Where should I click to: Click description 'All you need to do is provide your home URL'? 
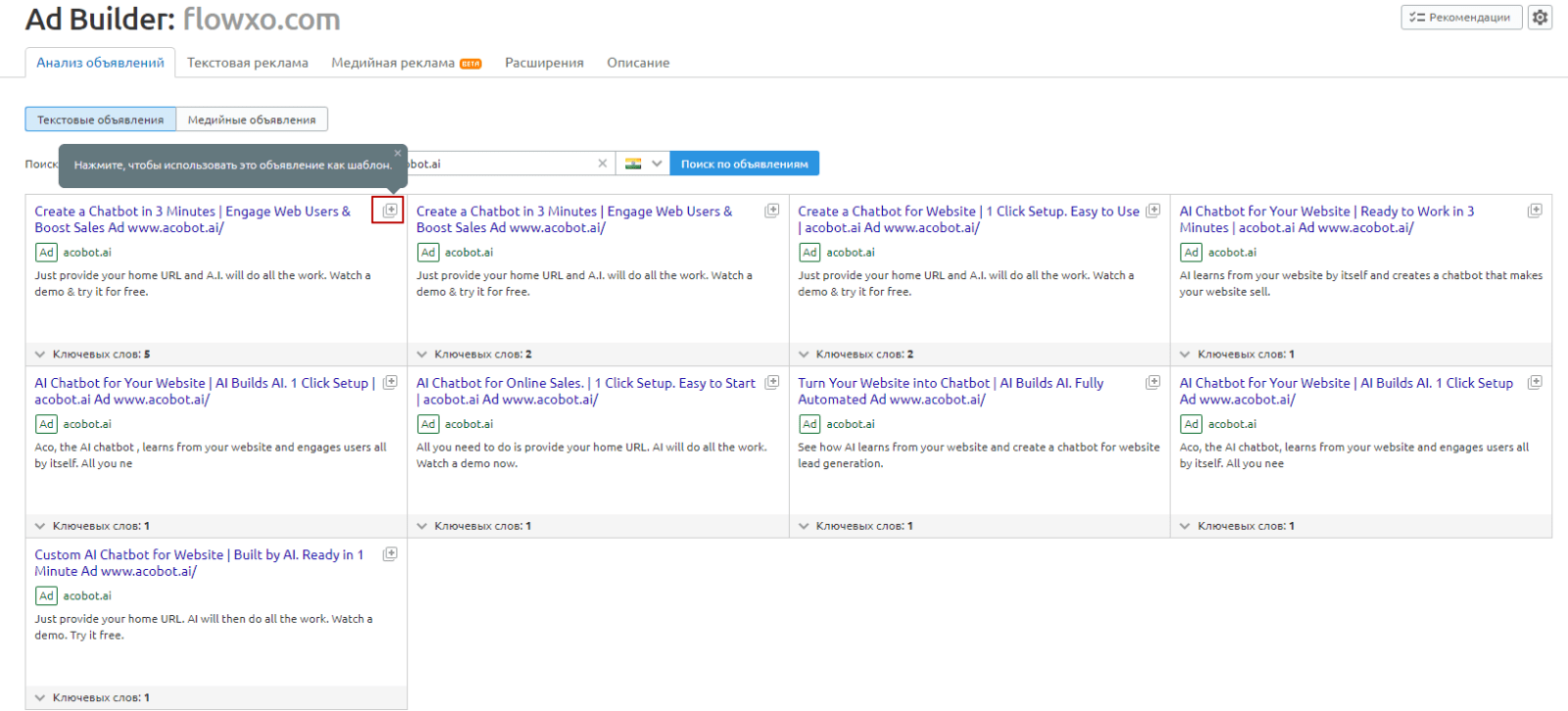pos(592,455)
